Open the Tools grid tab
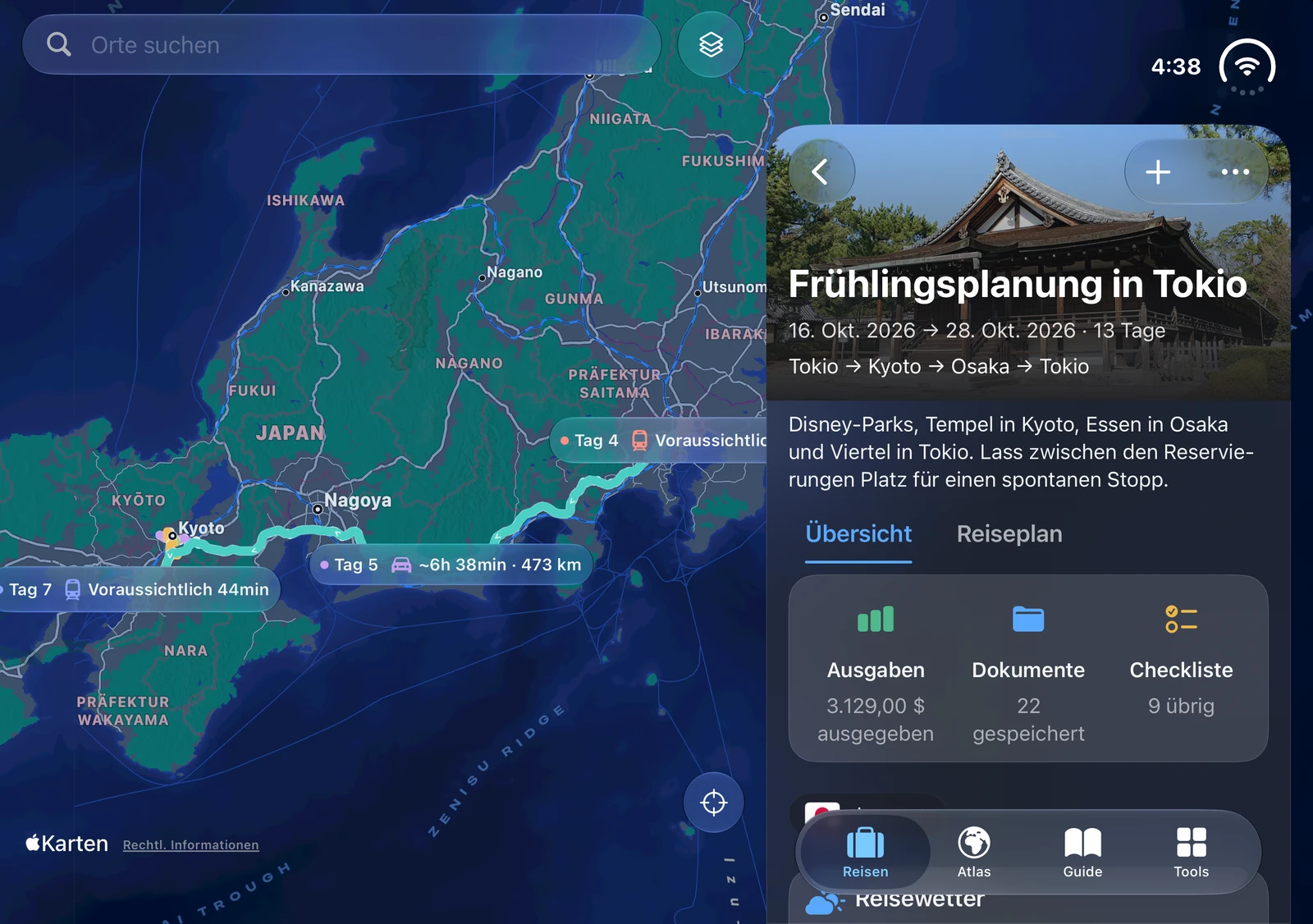The height and width of the screenshot is (924, 1313). [x=1191, y=853]
